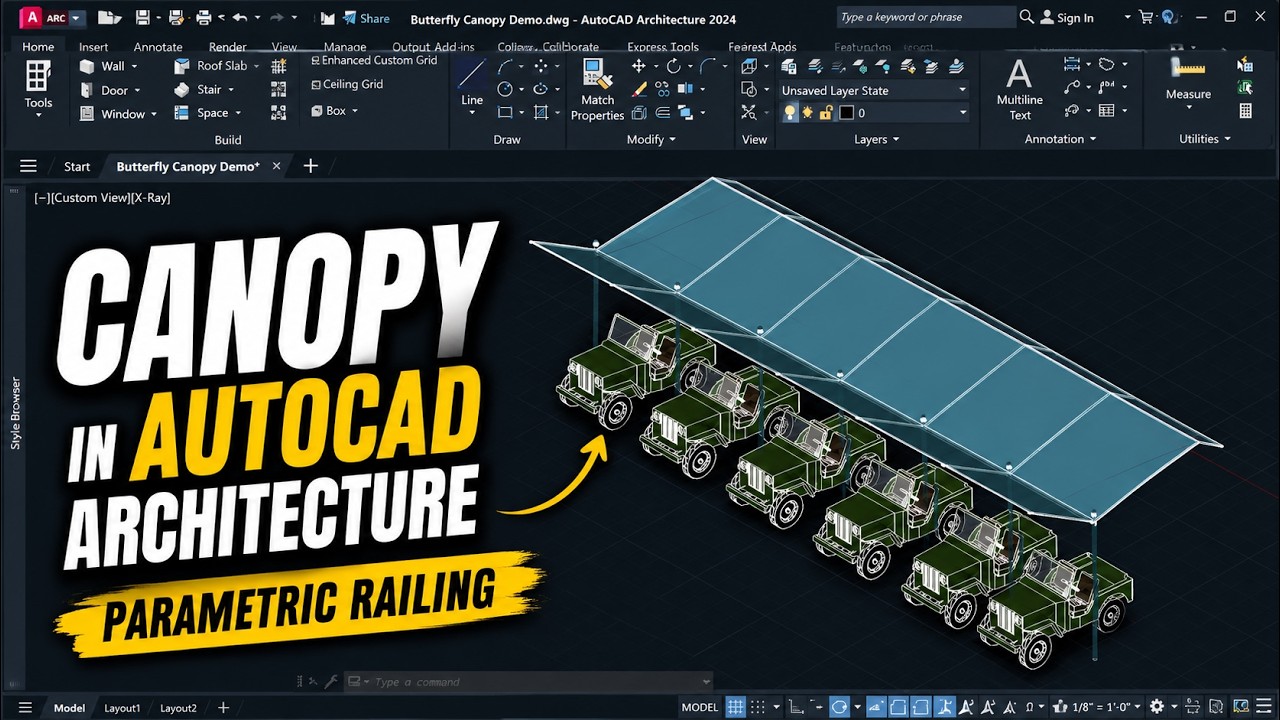Click the [X-Ray] visual style label
Screen dimensions: 1280x720
pos(150,198)
